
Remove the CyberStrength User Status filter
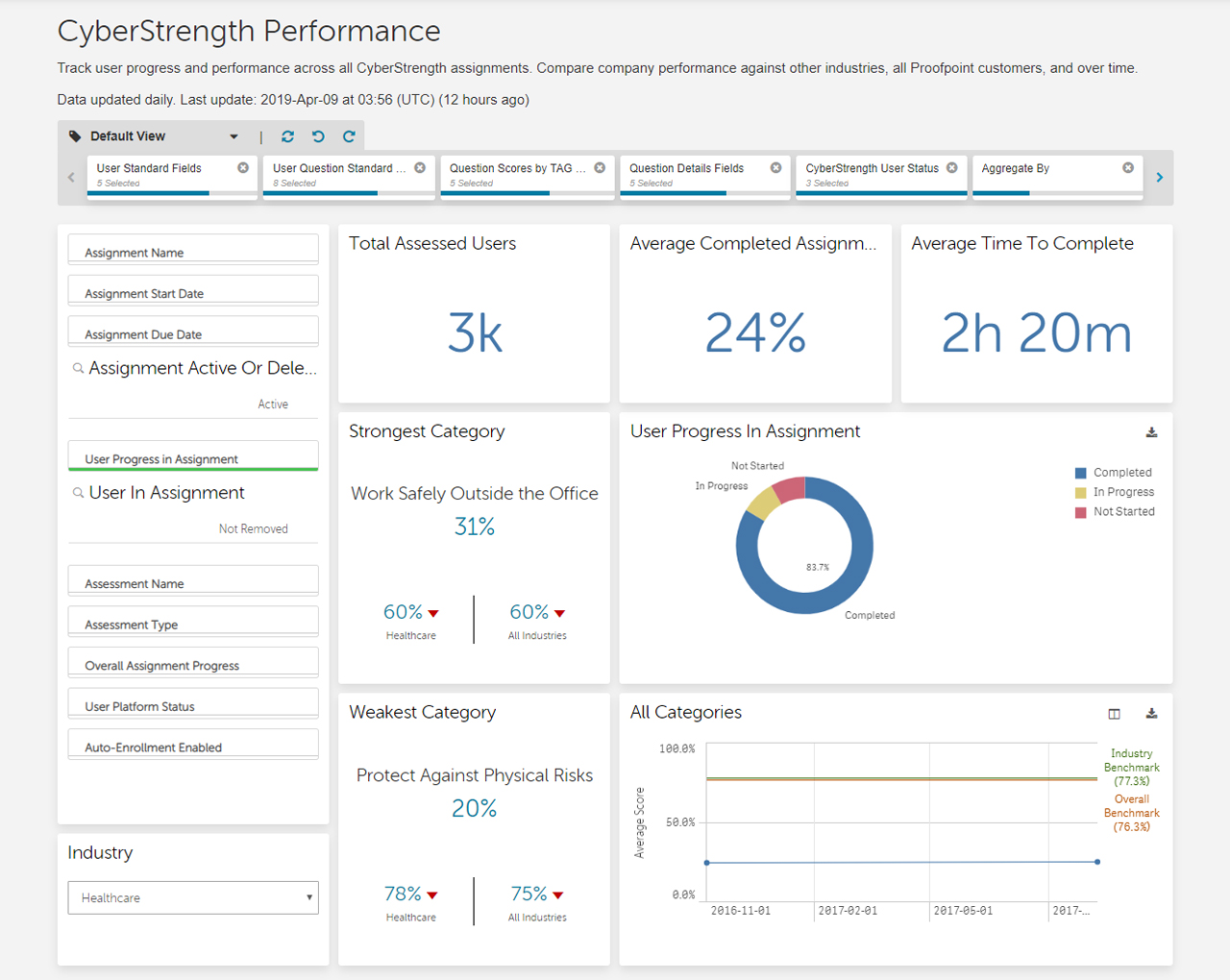click(x=952, y=167)
